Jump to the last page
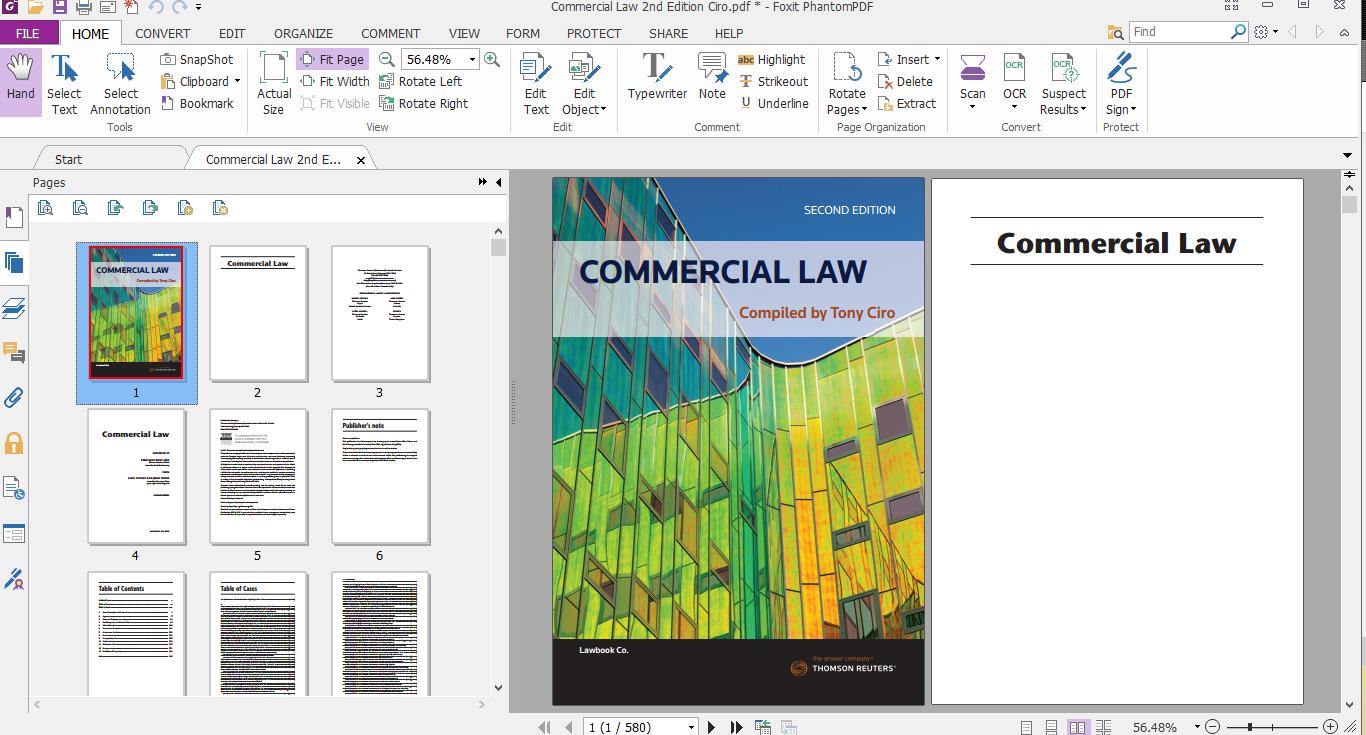1366x735 pixels. coord(737,727)
